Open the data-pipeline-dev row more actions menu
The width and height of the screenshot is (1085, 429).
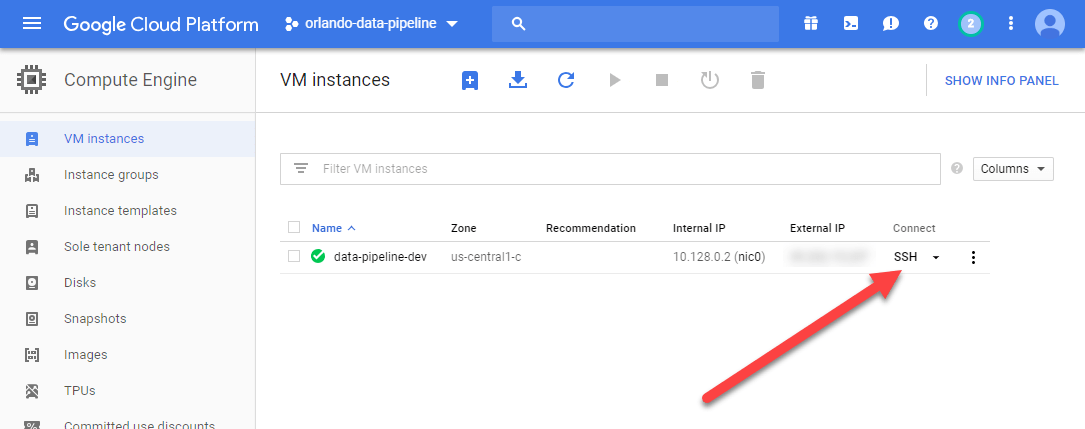973,257
